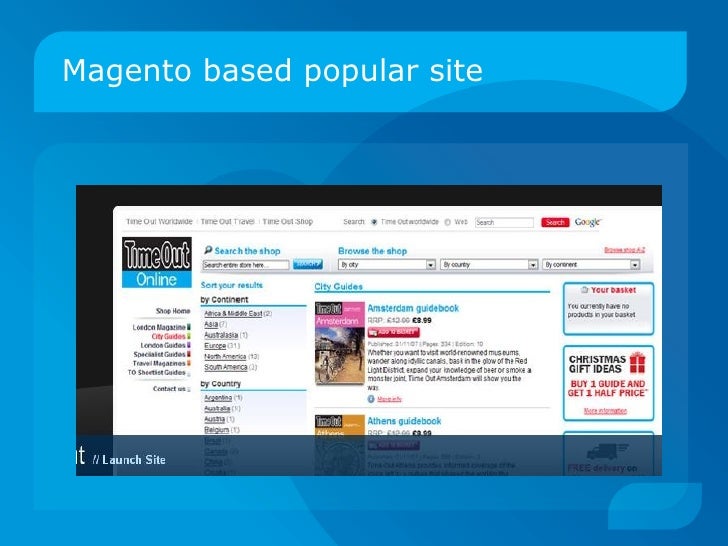Click the Christmas gift box icon

(637, 363)
